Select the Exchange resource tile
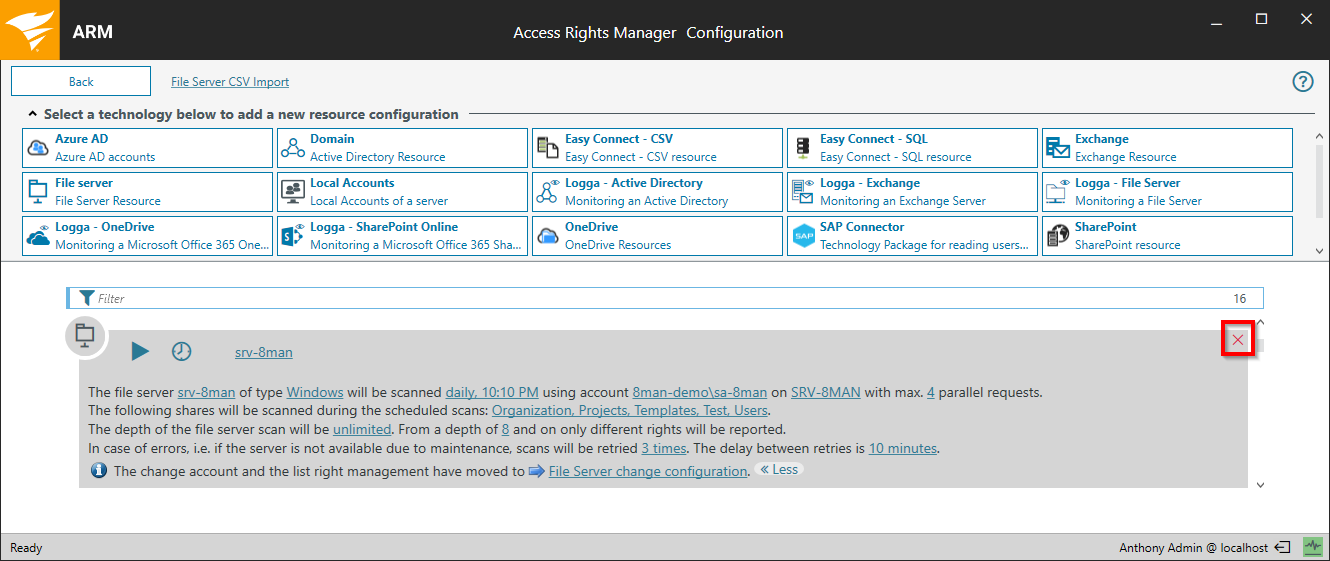Screen dimensions: 1330x561 tap(1167, 148)
